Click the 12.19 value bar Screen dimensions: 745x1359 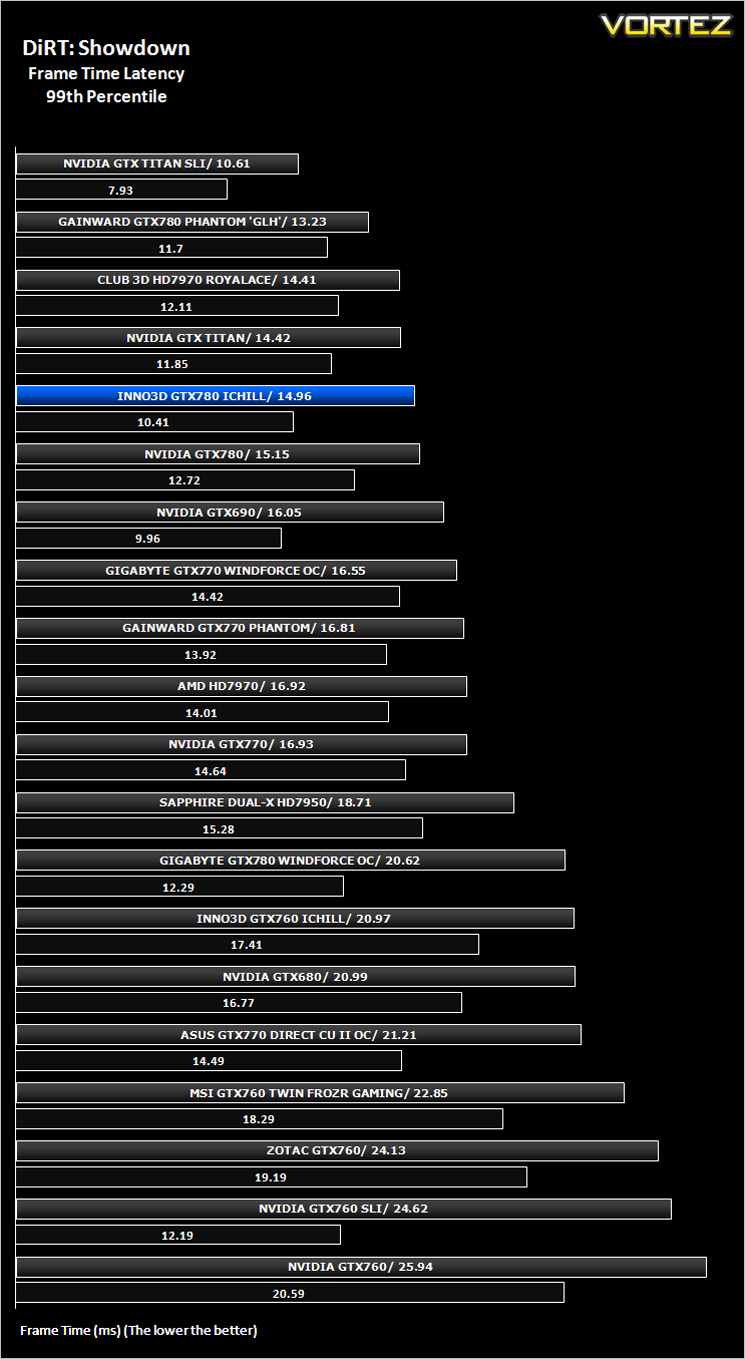point(178,1234)
